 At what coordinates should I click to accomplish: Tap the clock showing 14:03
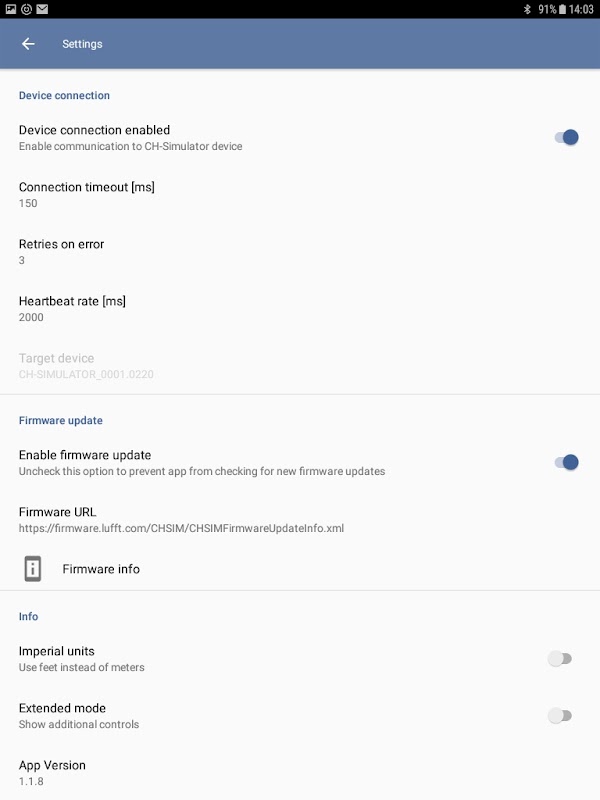[581, 9]
